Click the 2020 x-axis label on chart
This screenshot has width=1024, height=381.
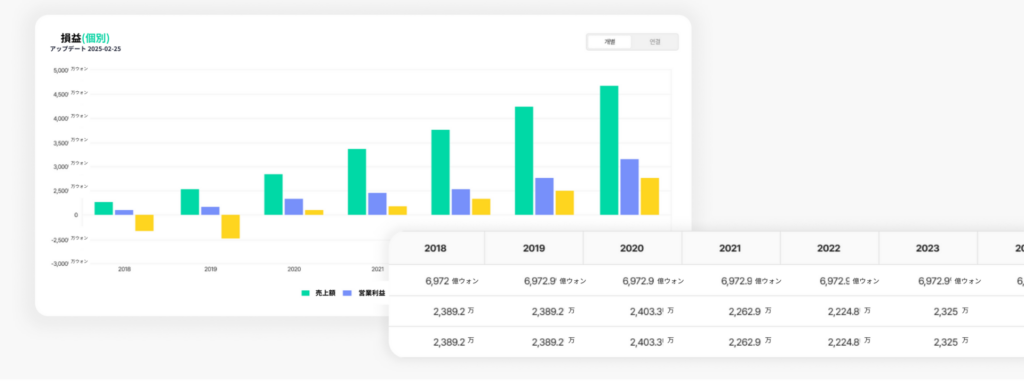[x=294, y=269]
